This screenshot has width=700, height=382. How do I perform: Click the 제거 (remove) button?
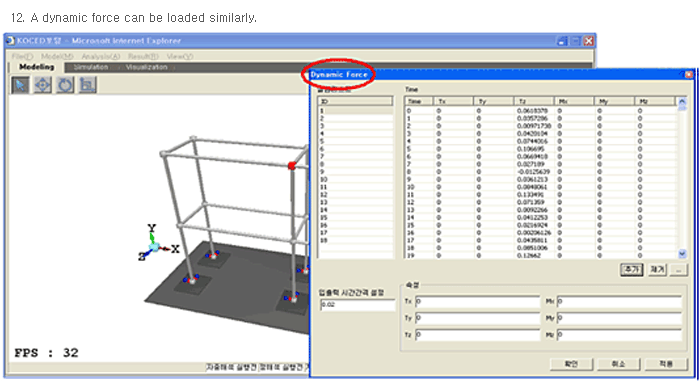pos(657,270)
